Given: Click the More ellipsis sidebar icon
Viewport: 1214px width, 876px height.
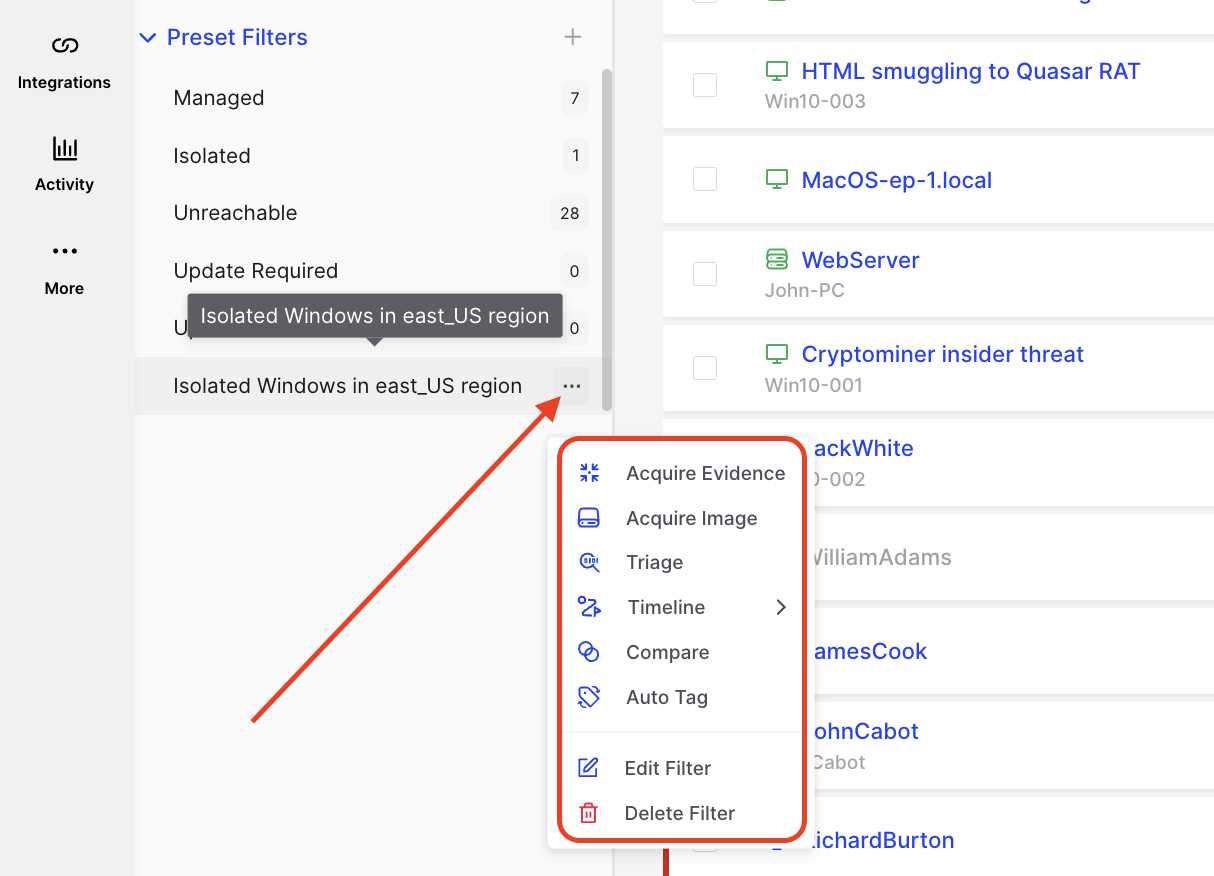Looking at the screenshot, I should click(64, 252).
